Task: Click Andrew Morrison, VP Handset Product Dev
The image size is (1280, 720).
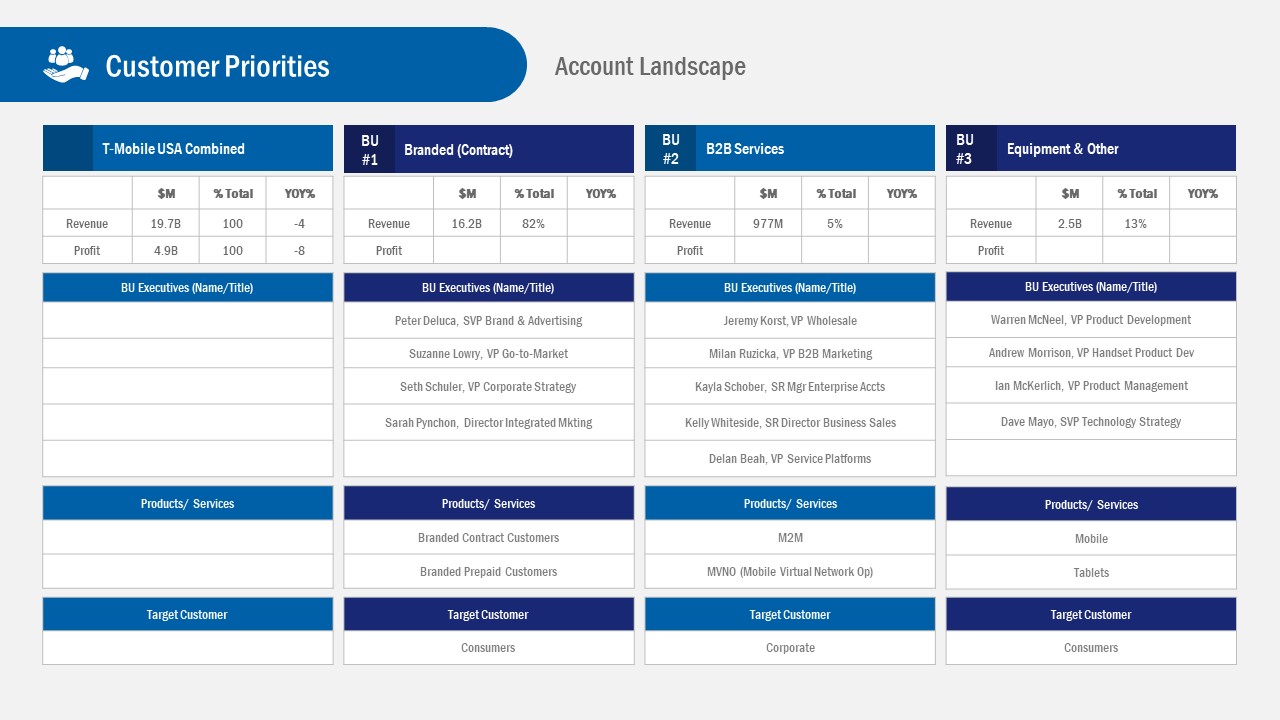Action: point(1091,353)
